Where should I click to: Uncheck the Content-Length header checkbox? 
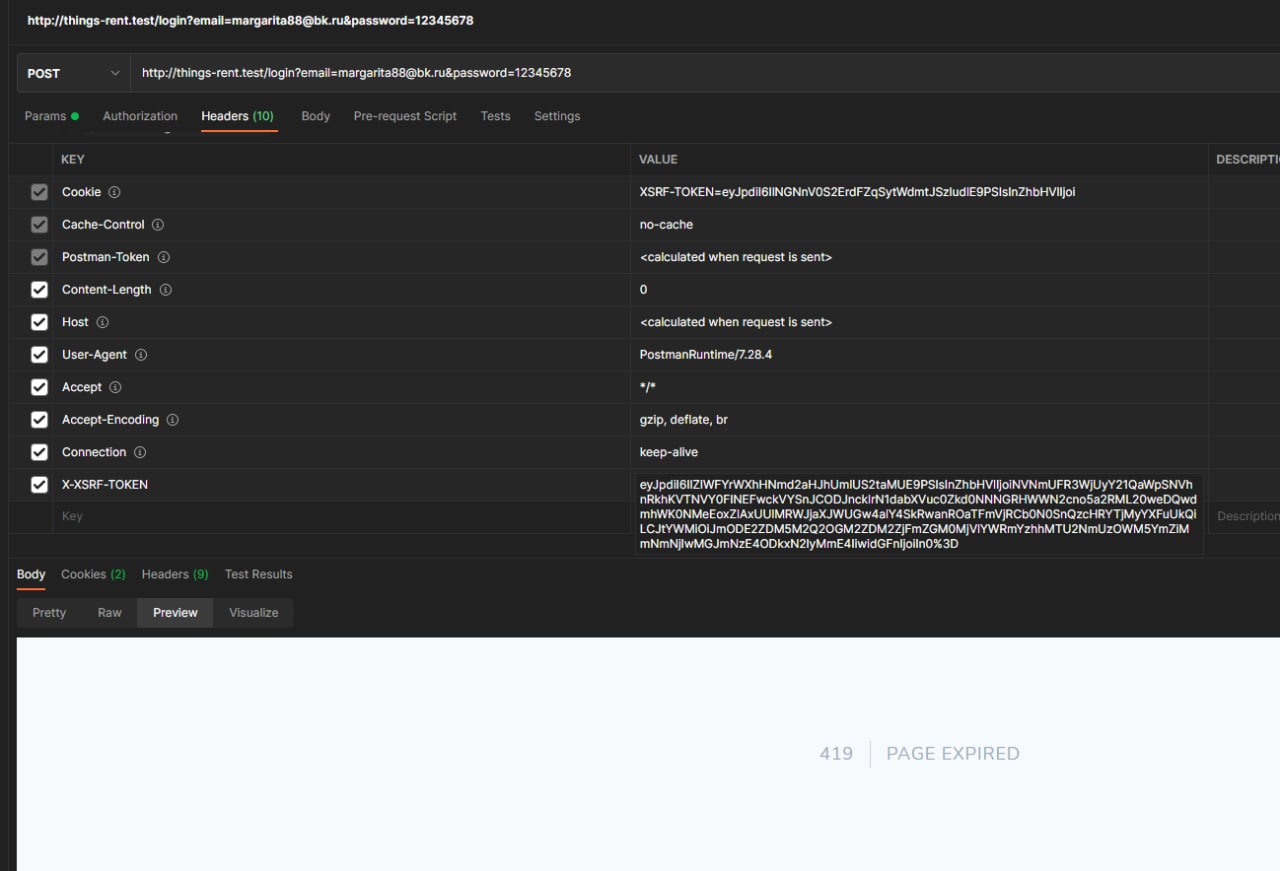tap(39, 290)
